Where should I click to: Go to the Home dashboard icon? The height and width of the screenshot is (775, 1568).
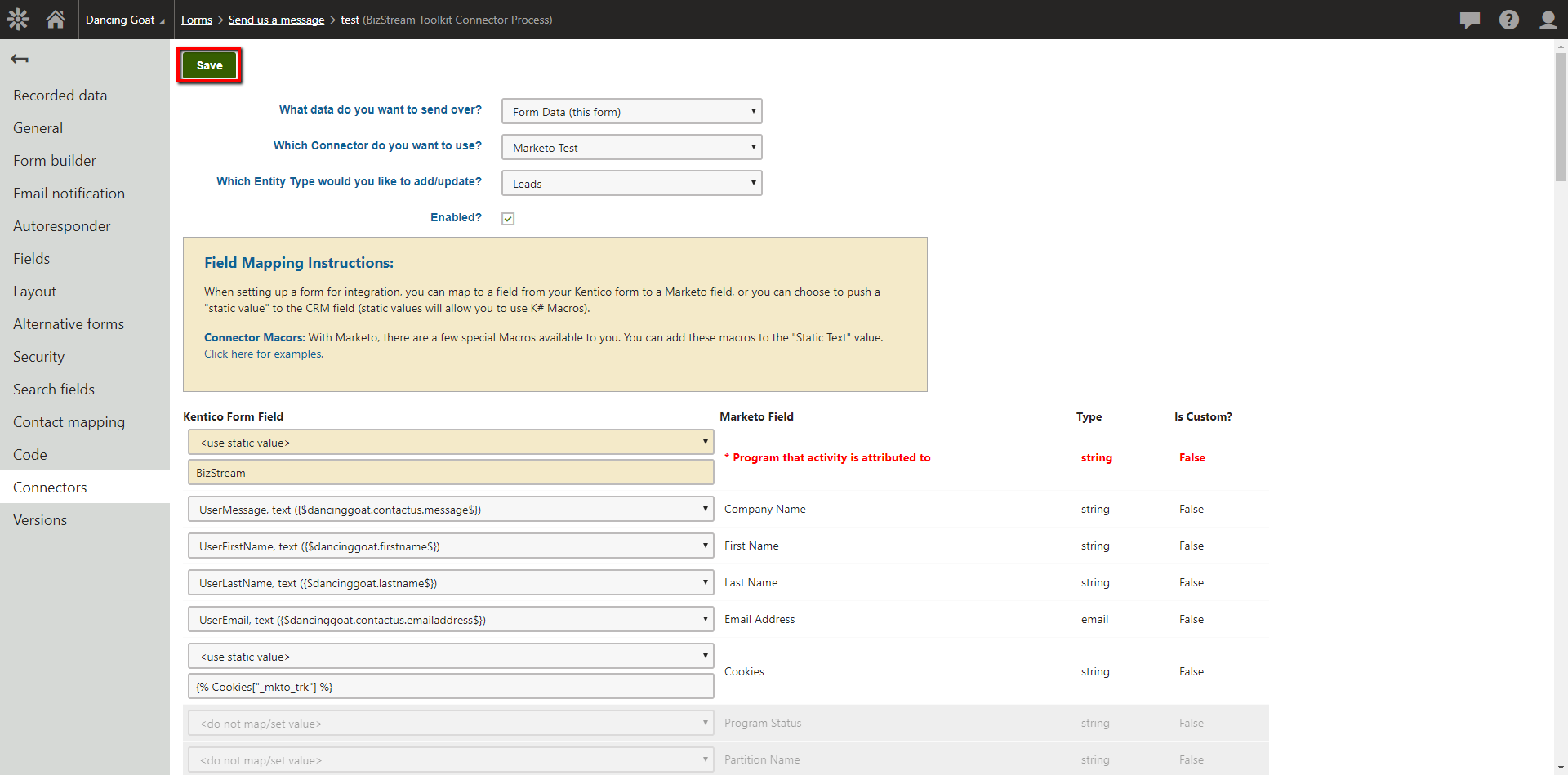[56, 20]
